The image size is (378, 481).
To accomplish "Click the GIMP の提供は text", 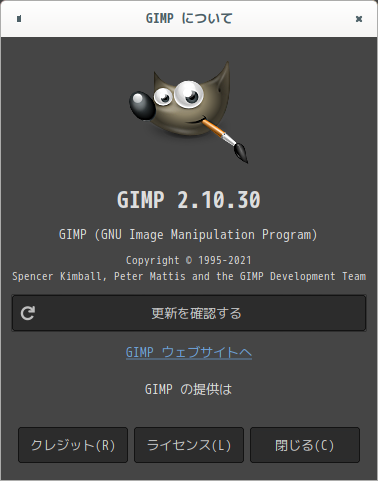I will (x=189, y=389).
